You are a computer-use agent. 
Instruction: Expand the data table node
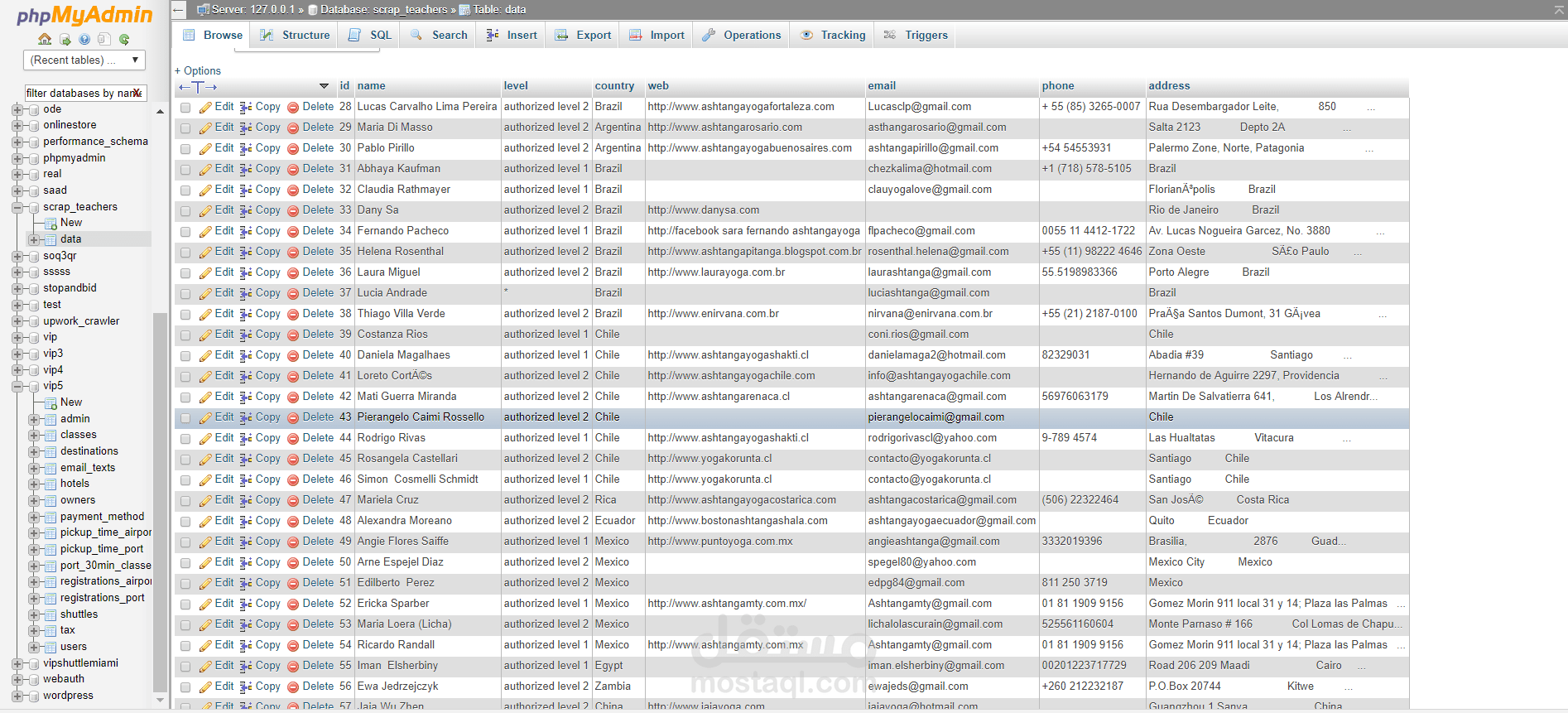click(x=33, y=239)
